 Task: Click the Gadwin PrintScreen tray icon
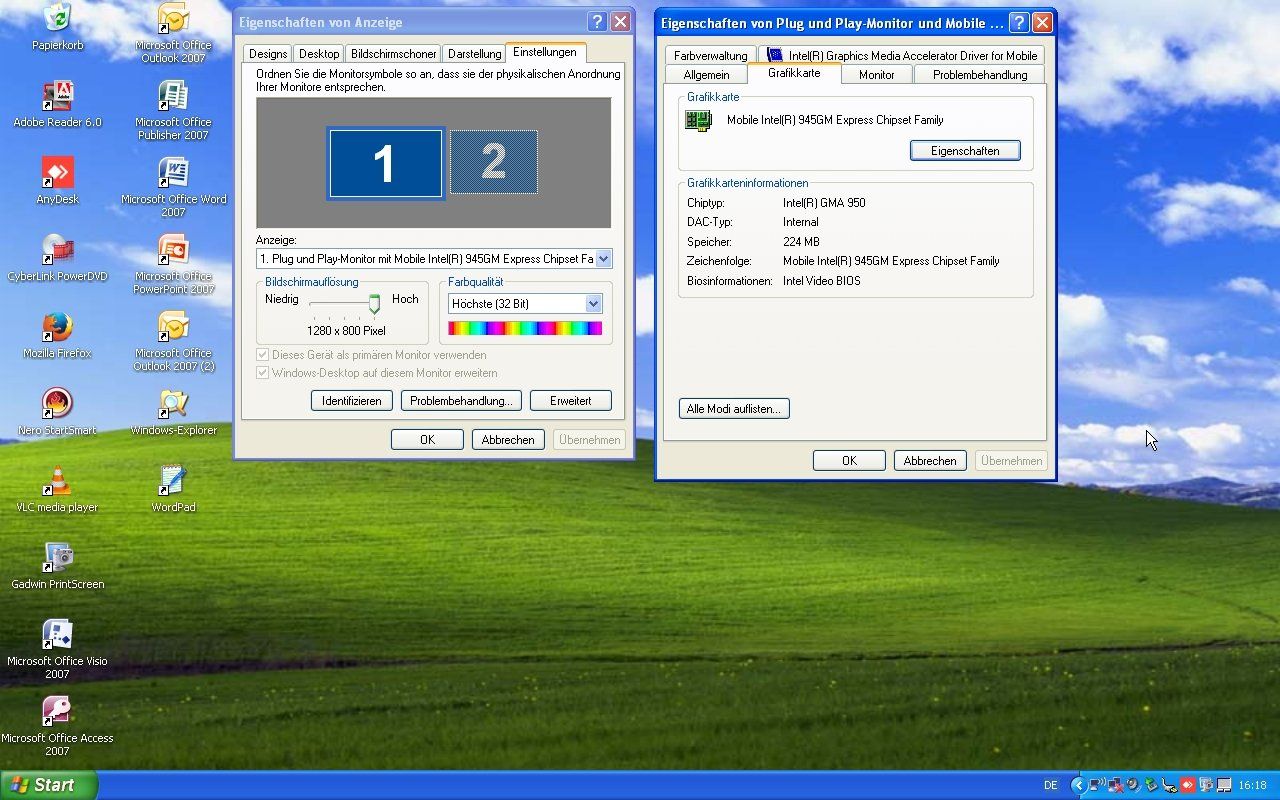1206,785
